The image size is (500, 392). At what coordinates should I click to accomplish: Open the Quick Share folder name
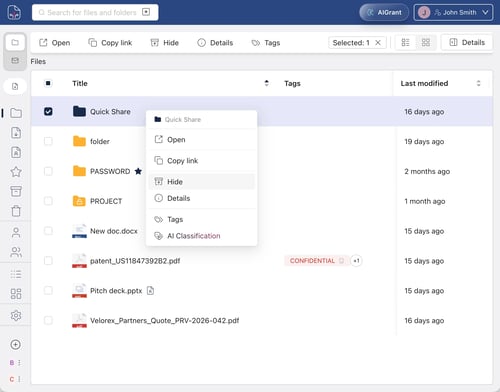(110, 112)
